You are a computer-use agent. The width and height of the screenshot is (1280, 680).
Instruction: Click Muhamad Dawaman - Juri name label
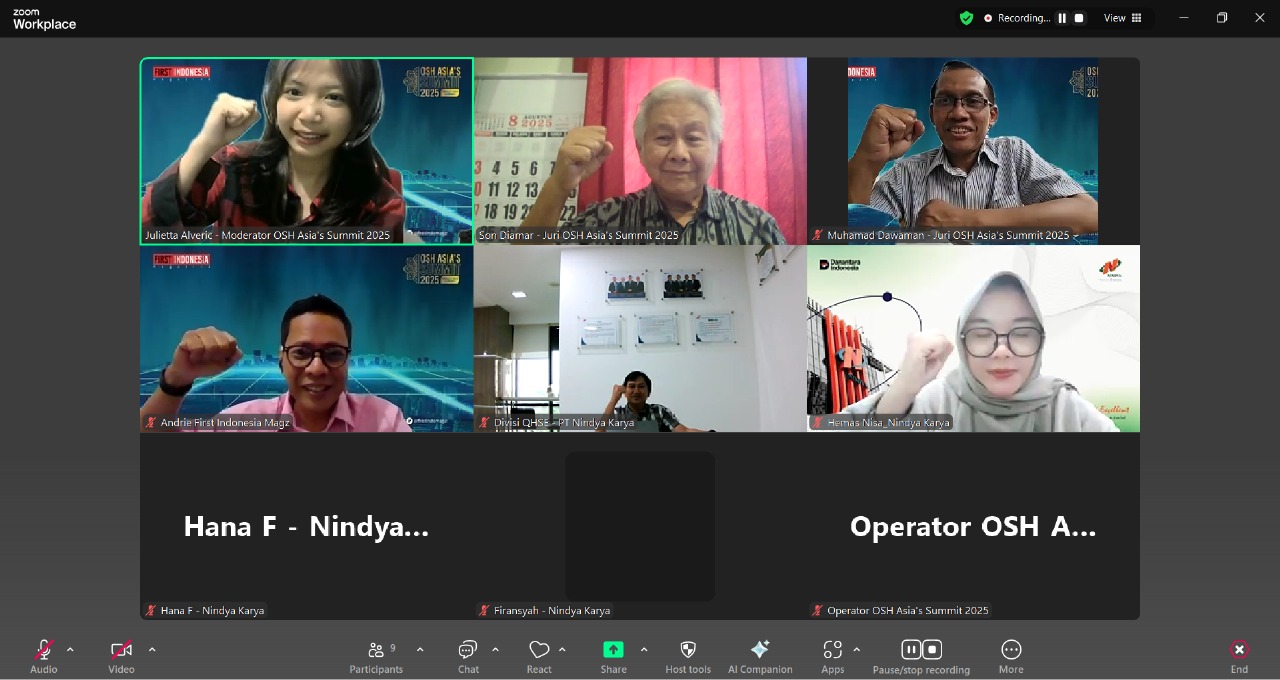[948, 236]
